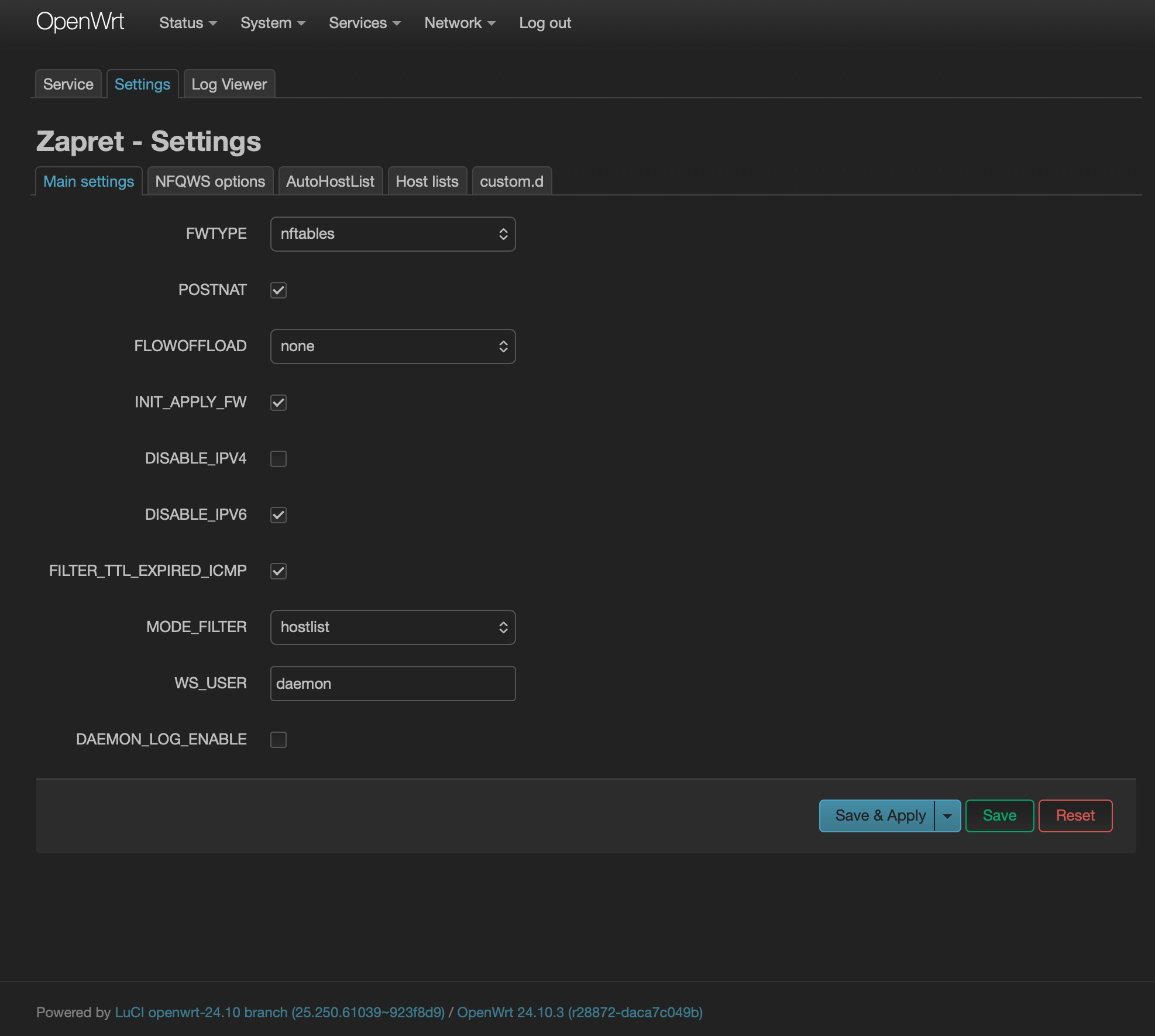Screen dimensions: 1155x1036
Task: Select the Main settings tab
Action: tap(89, 181)
